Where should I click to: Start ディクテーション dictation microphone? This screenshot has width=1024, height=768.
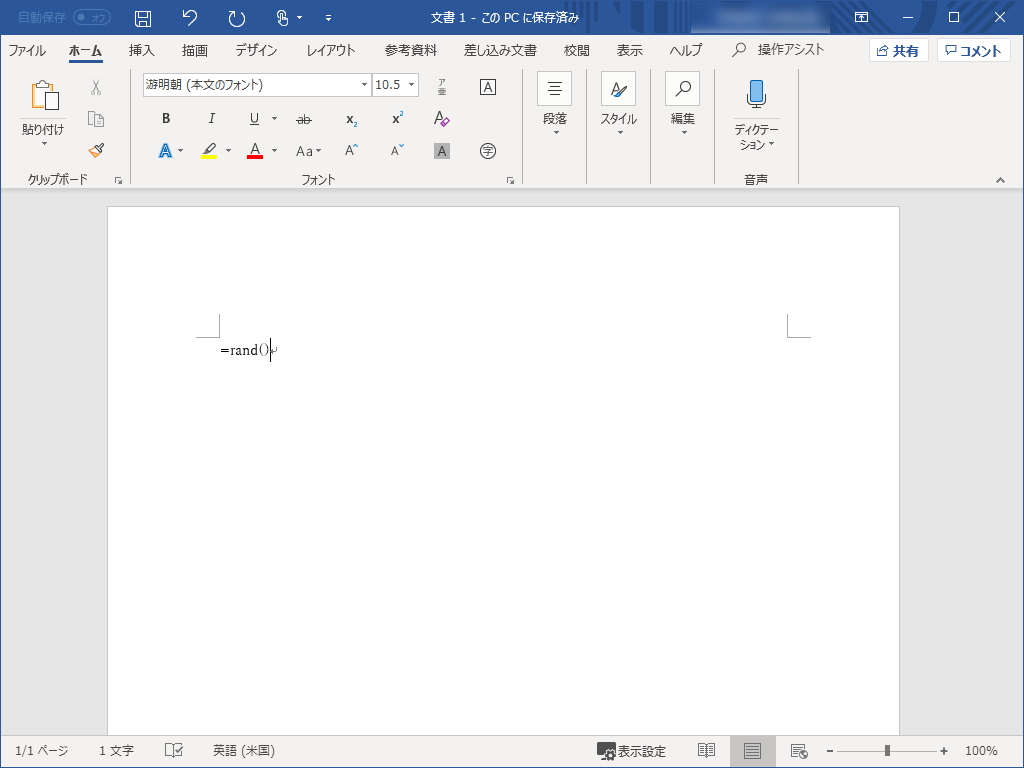tap(756, 94)
